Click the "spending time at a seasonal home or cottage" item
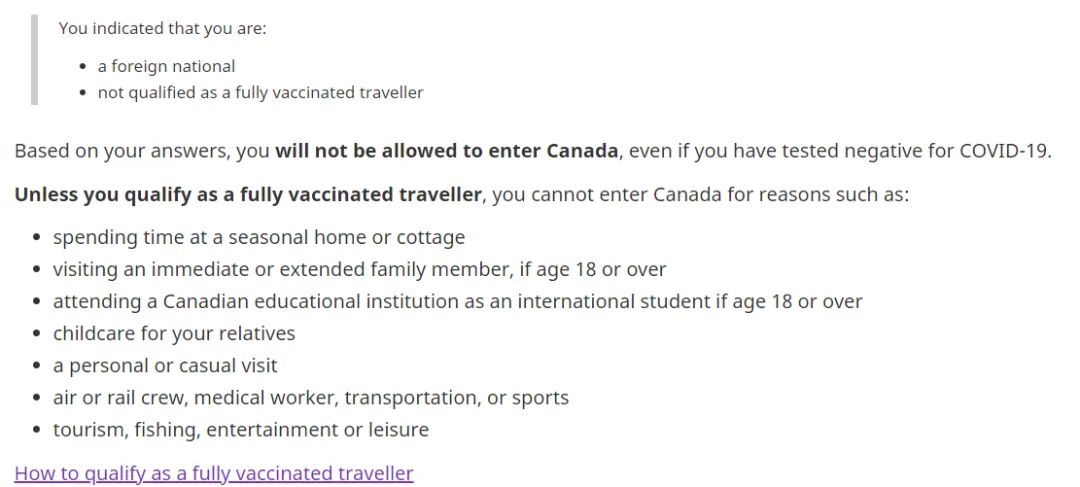 (259, 238)
